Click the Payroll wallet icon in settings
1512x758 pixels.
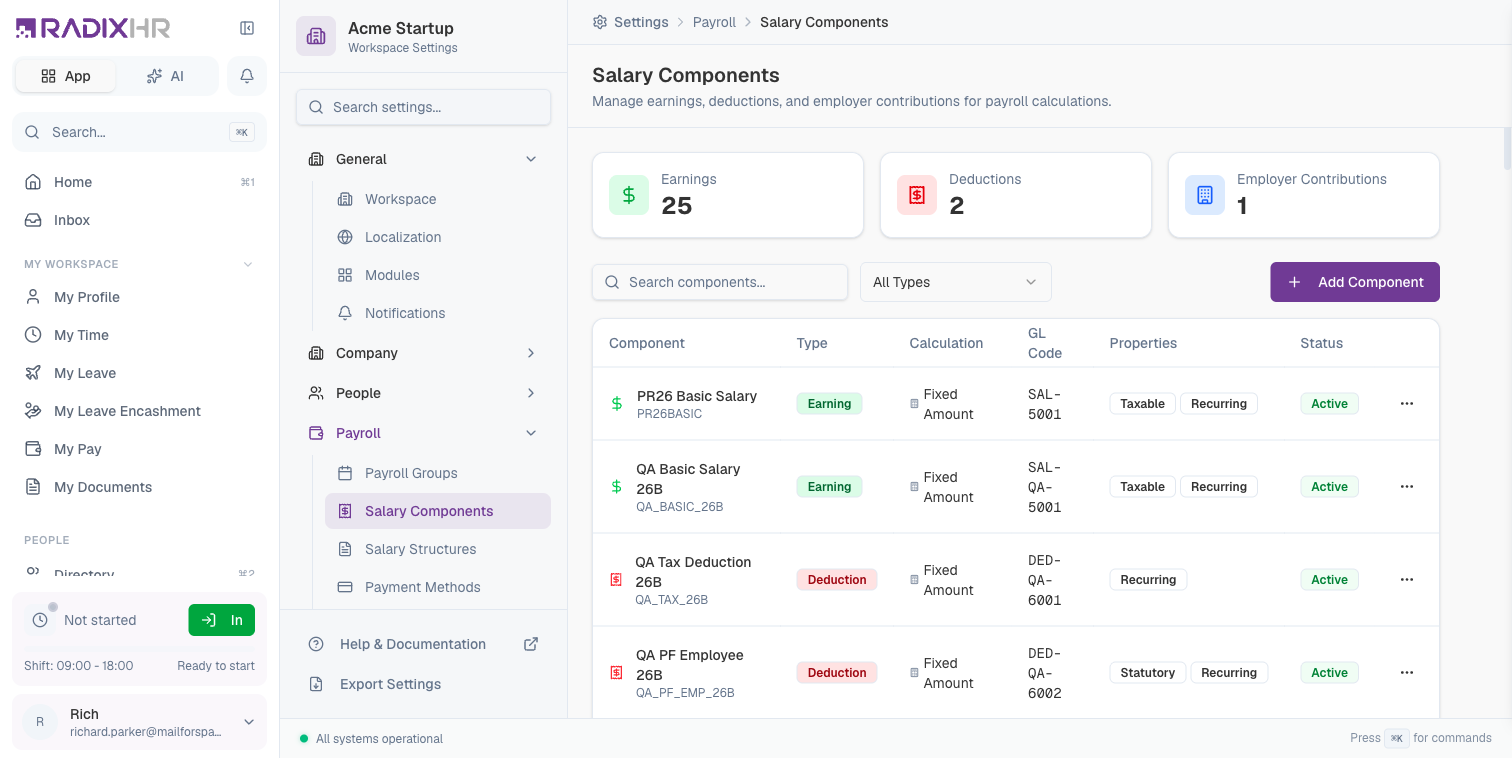tap(316, 433)
